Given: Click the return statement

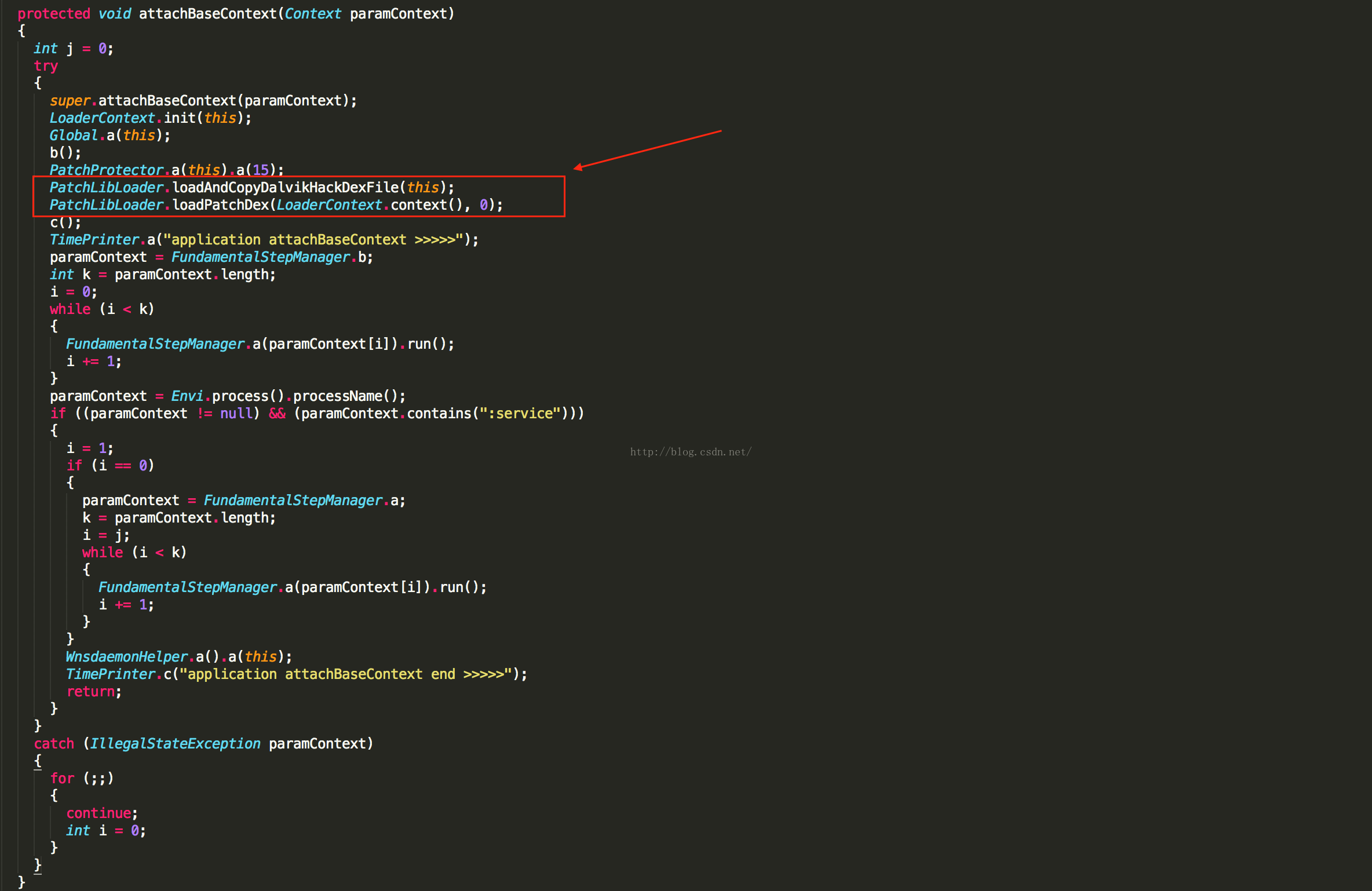Looking at the screenshot, I should tap(91, 692).
